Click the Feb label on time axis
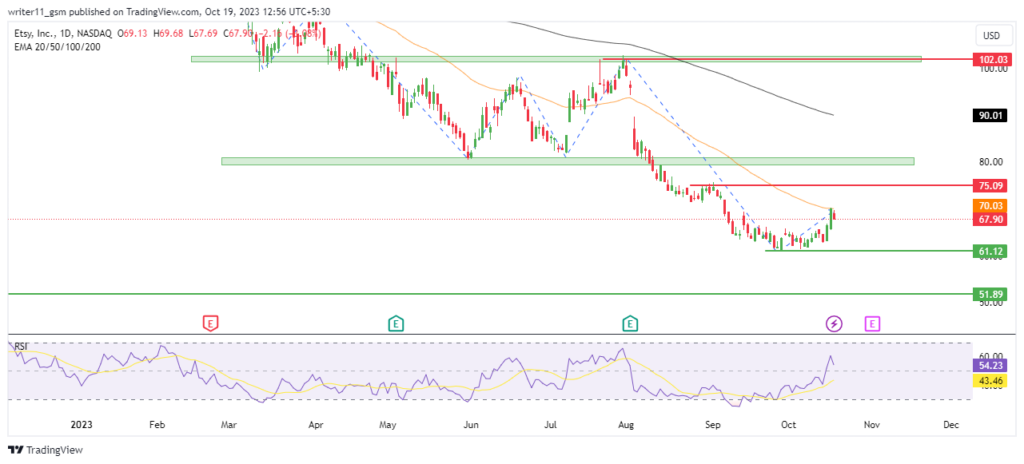1024x464 pixels. click(157, 425)
